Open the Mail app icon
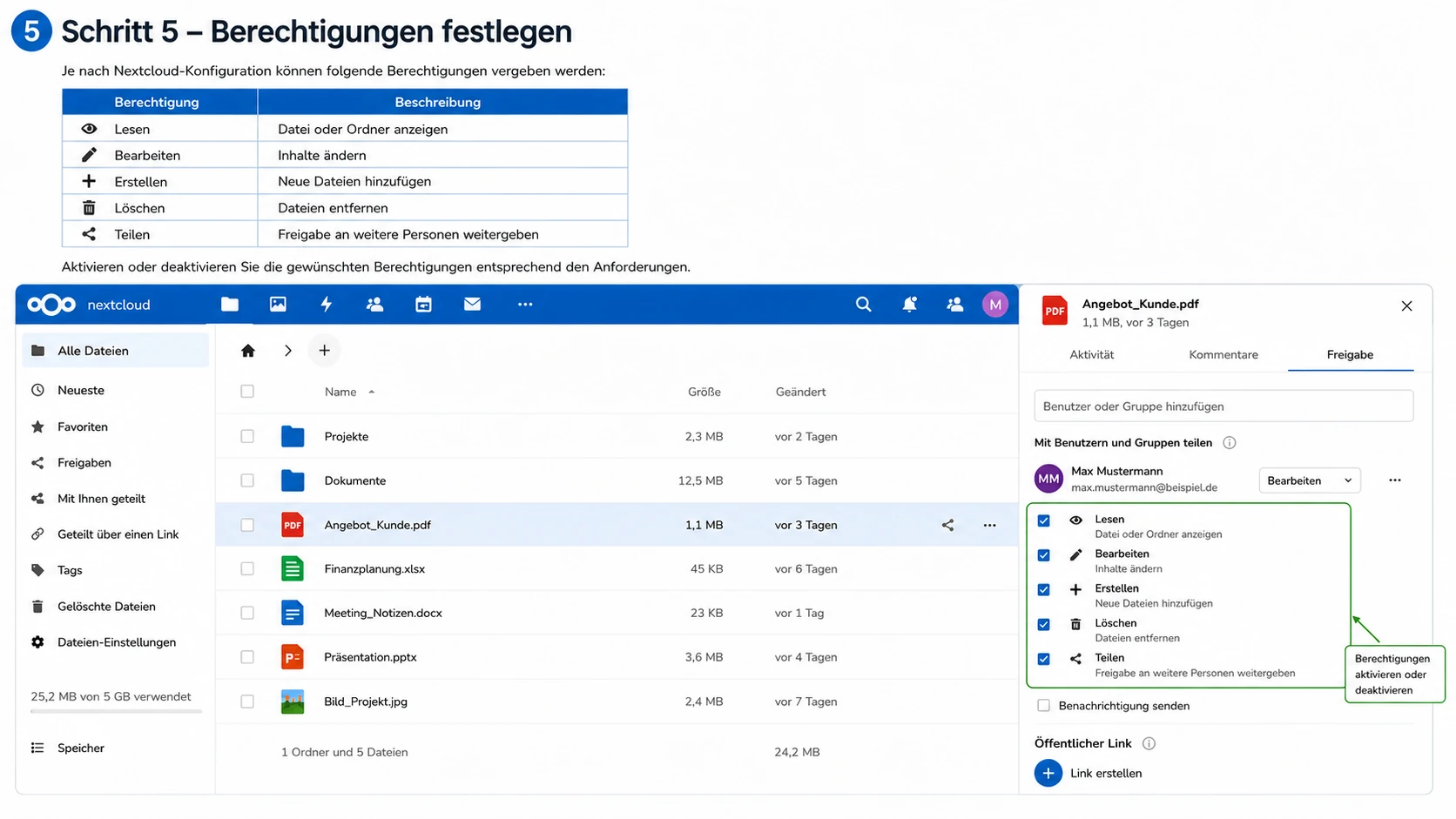The image size is (1456, 819). coord(472,304)
